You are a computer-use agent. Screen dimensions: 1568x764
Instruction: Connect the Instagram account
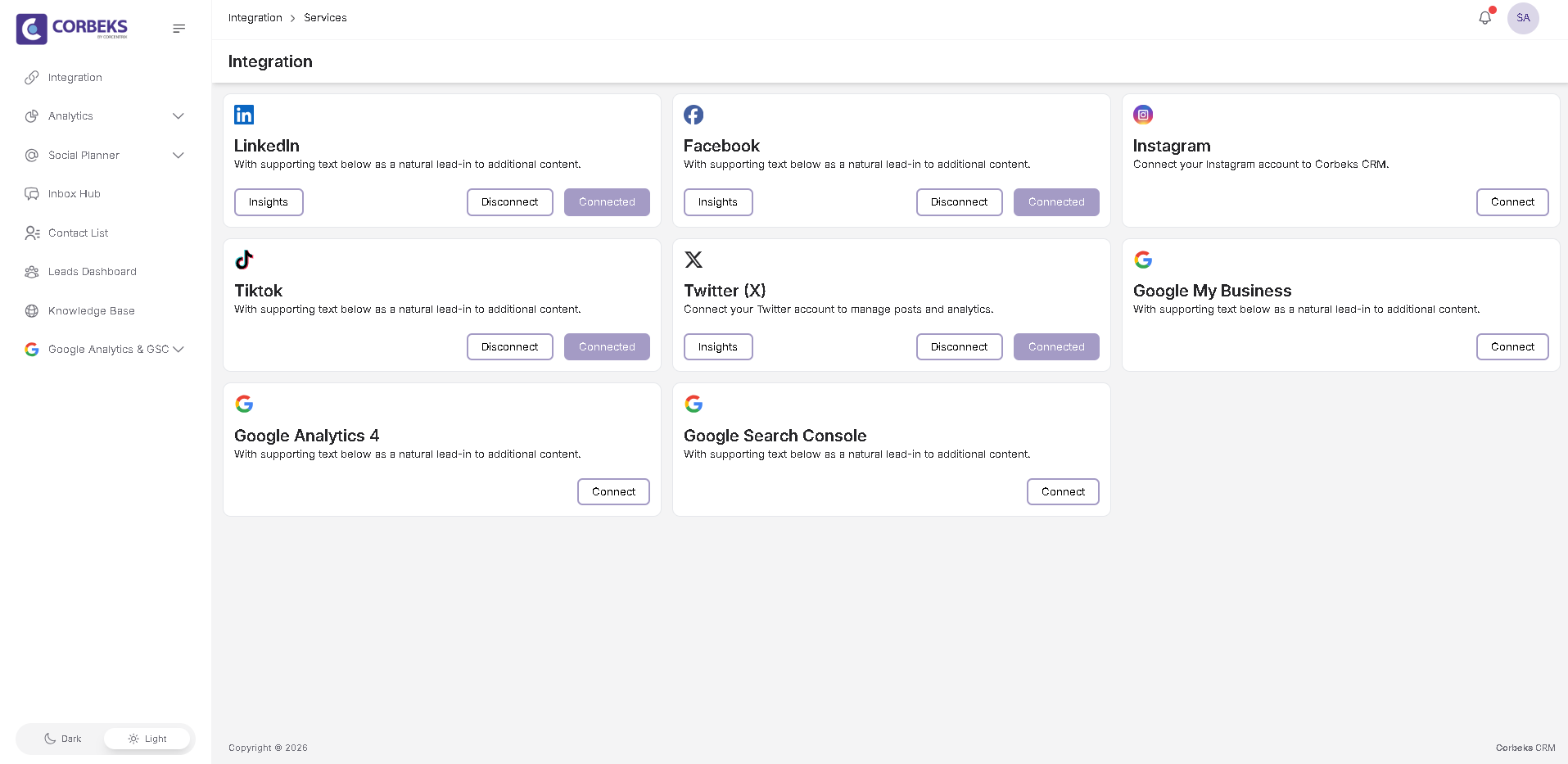1512,202
